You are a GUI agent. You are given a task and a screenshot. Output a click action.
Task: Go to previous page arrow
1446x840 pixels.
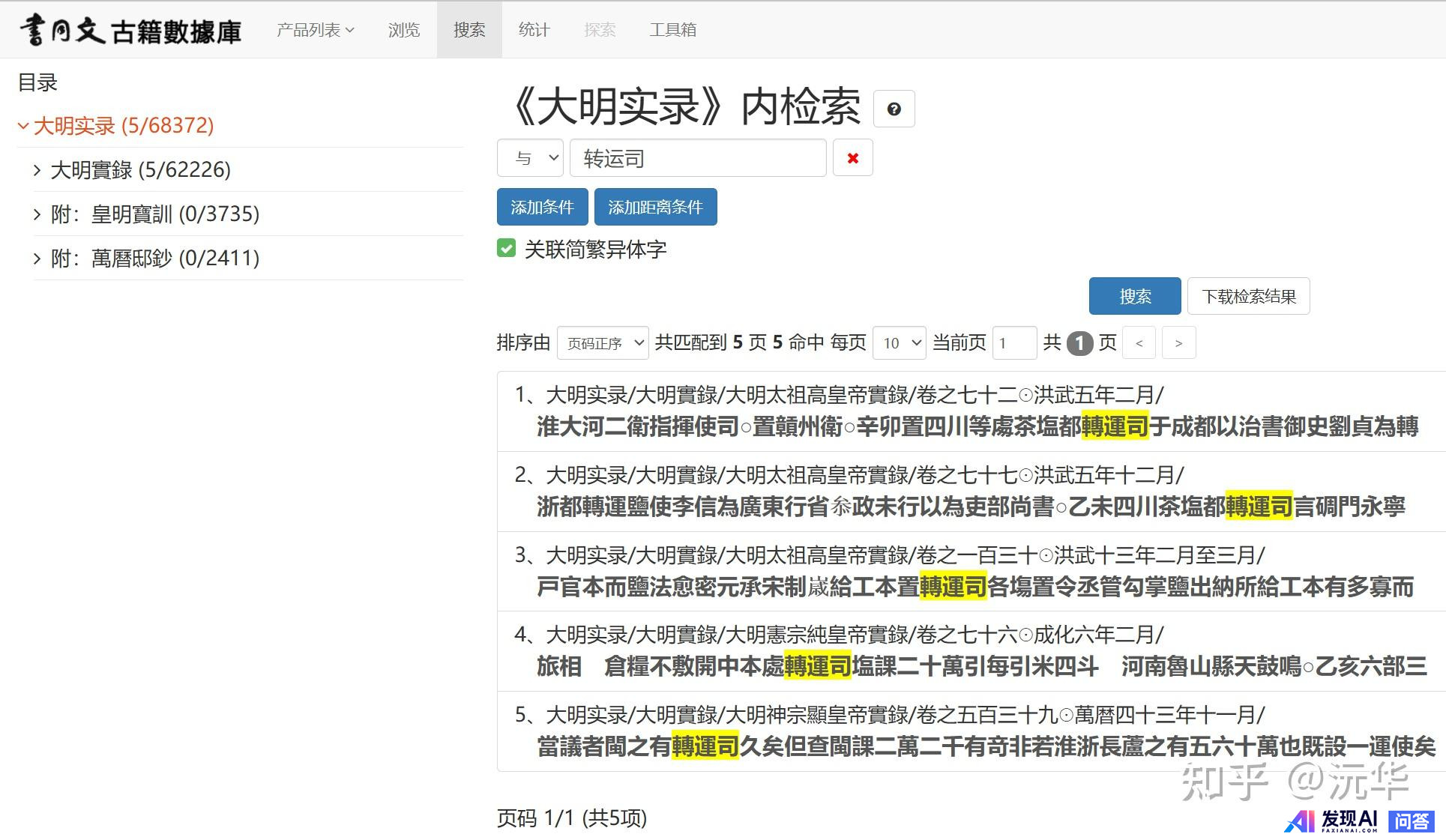coord(1139,343)
